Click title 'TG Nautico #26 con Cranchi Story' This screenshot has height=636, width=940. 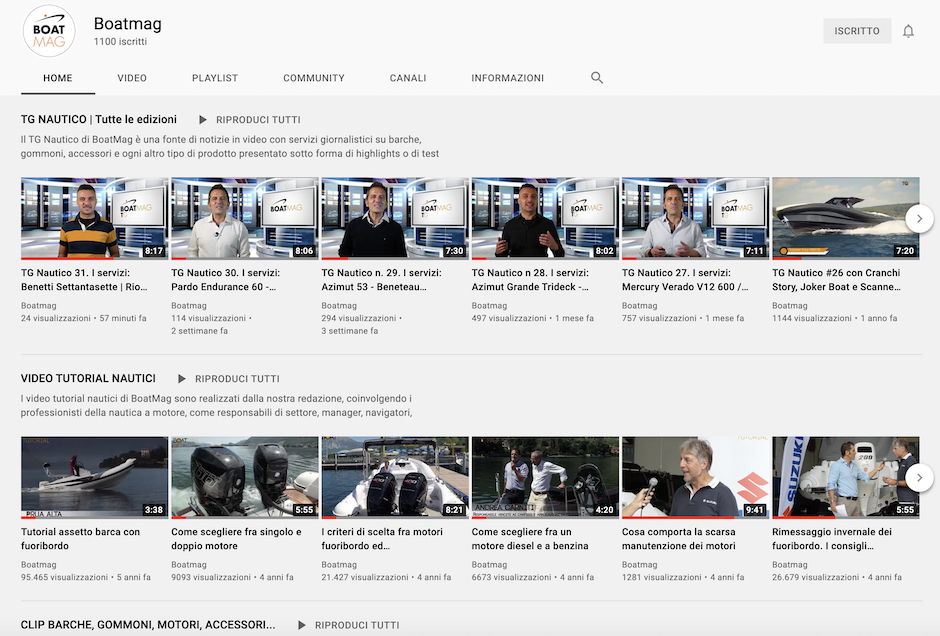click(x=836, y=280)
